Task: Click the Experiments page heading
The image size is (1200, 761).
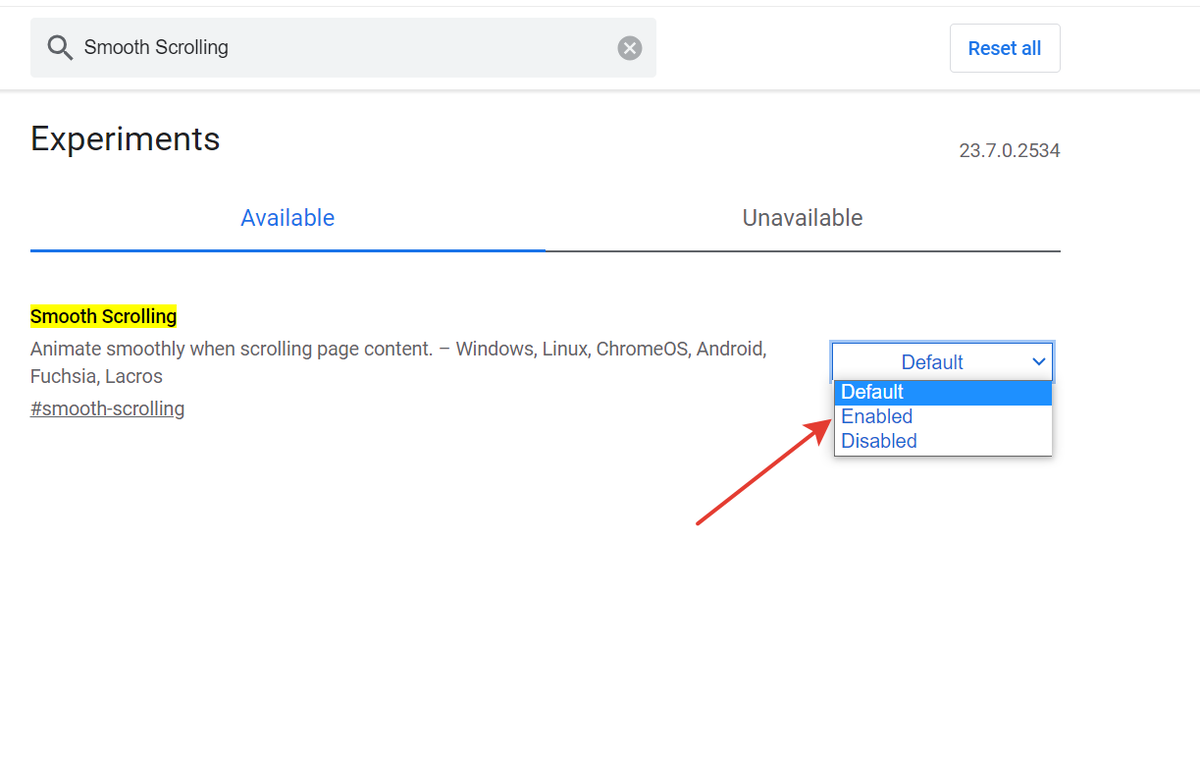Action: 125,138
